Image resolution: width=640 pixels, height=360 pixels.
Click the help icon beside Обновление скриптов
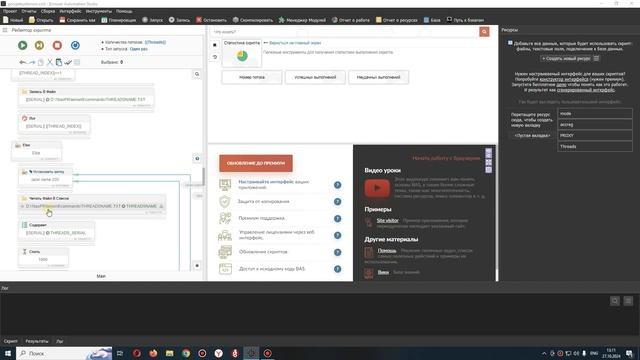pos(338,252)
